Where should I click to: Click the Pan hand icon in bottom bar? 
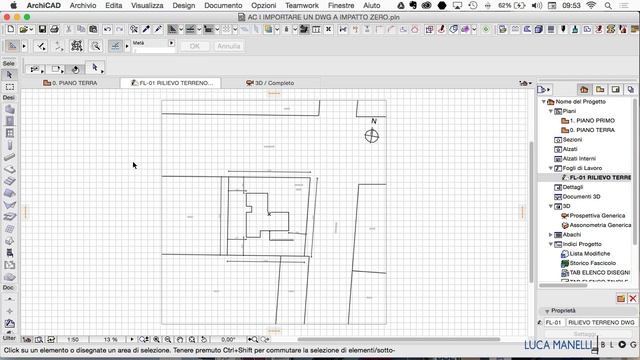(180, 339)
